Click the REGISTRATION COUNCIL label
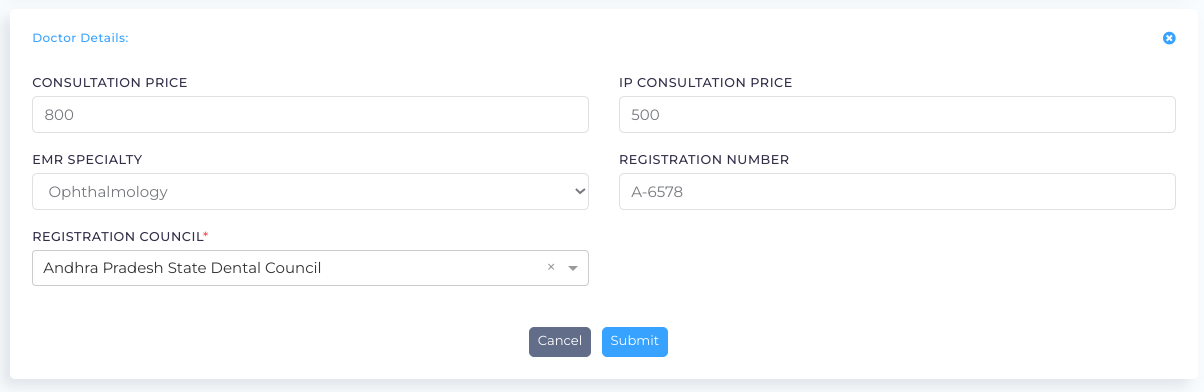The width and height of the screenshot is (1204, 392). (x=117, y=236)
